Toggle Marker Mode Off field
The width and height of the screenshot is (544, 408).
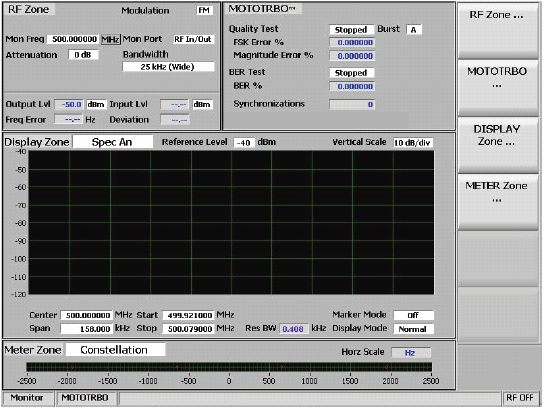[x=413, y=315]
